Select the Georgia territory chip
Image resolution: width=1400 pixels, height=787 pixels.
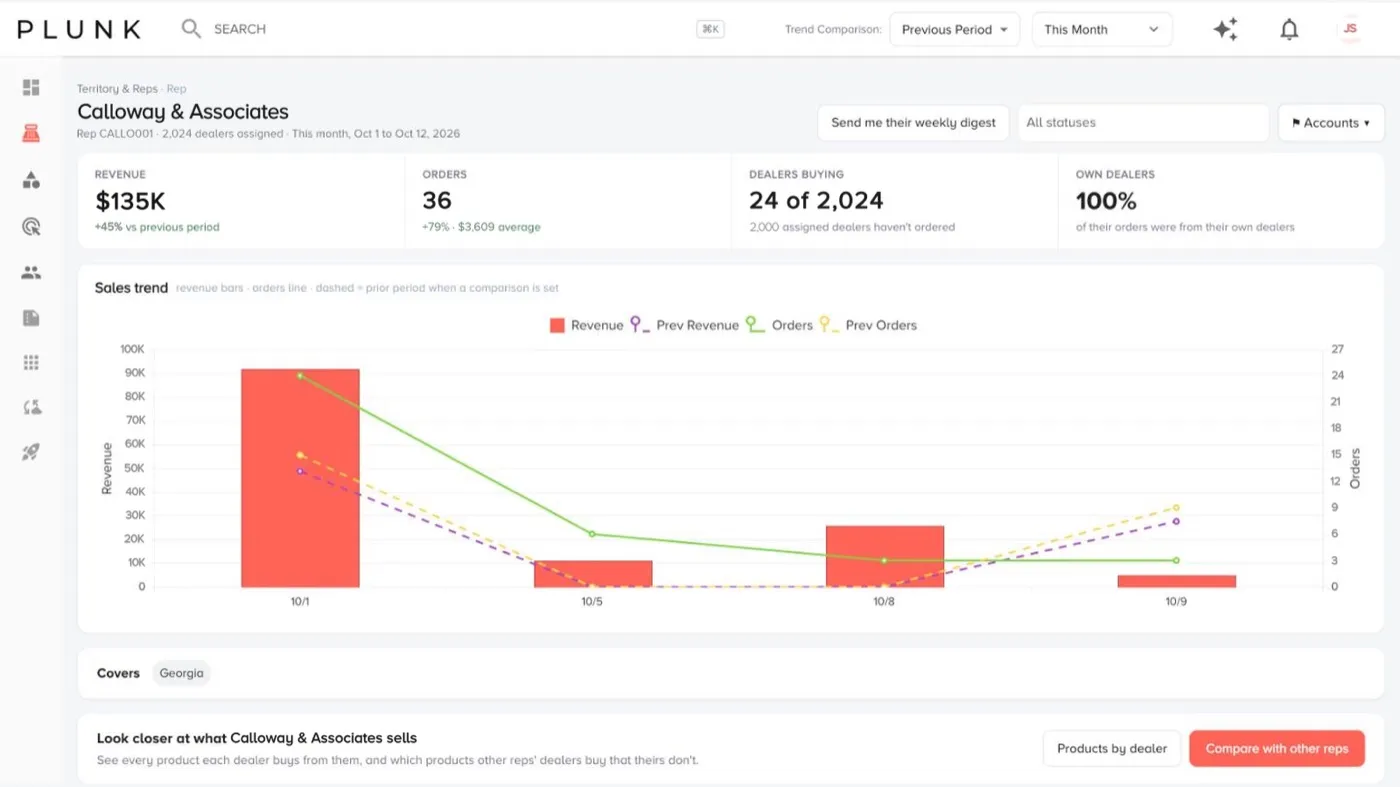pyautogui.click(x=181, y=673)
